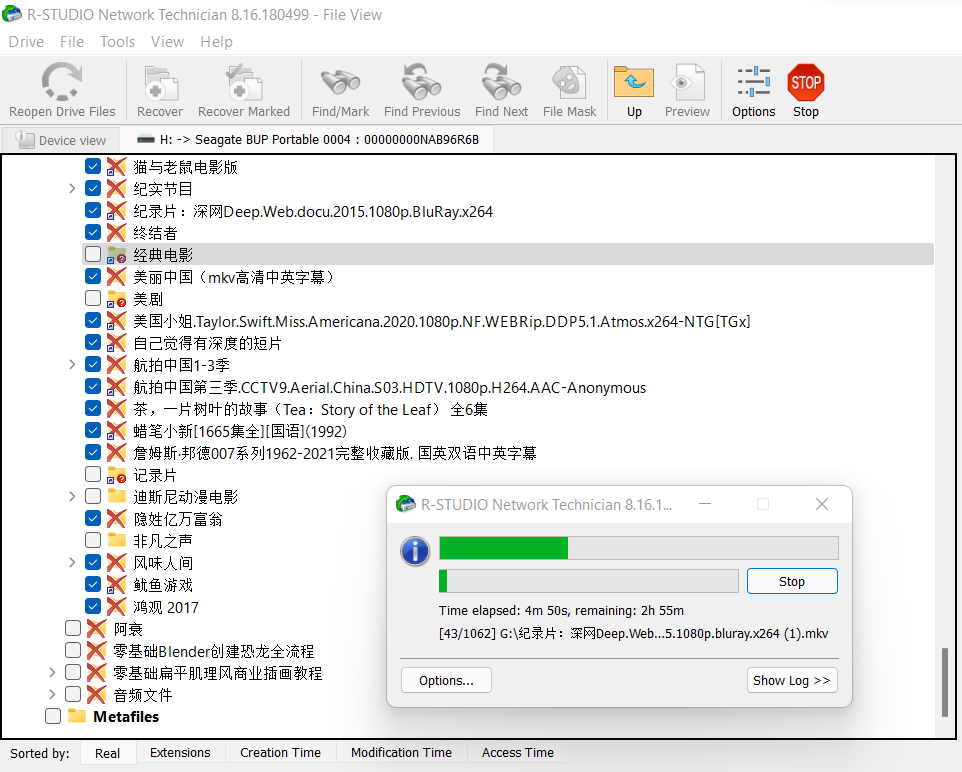The width and height of the screenshot is (962, 772).
Task: Click the Find Previous icon
Action: tap(421, 82)
